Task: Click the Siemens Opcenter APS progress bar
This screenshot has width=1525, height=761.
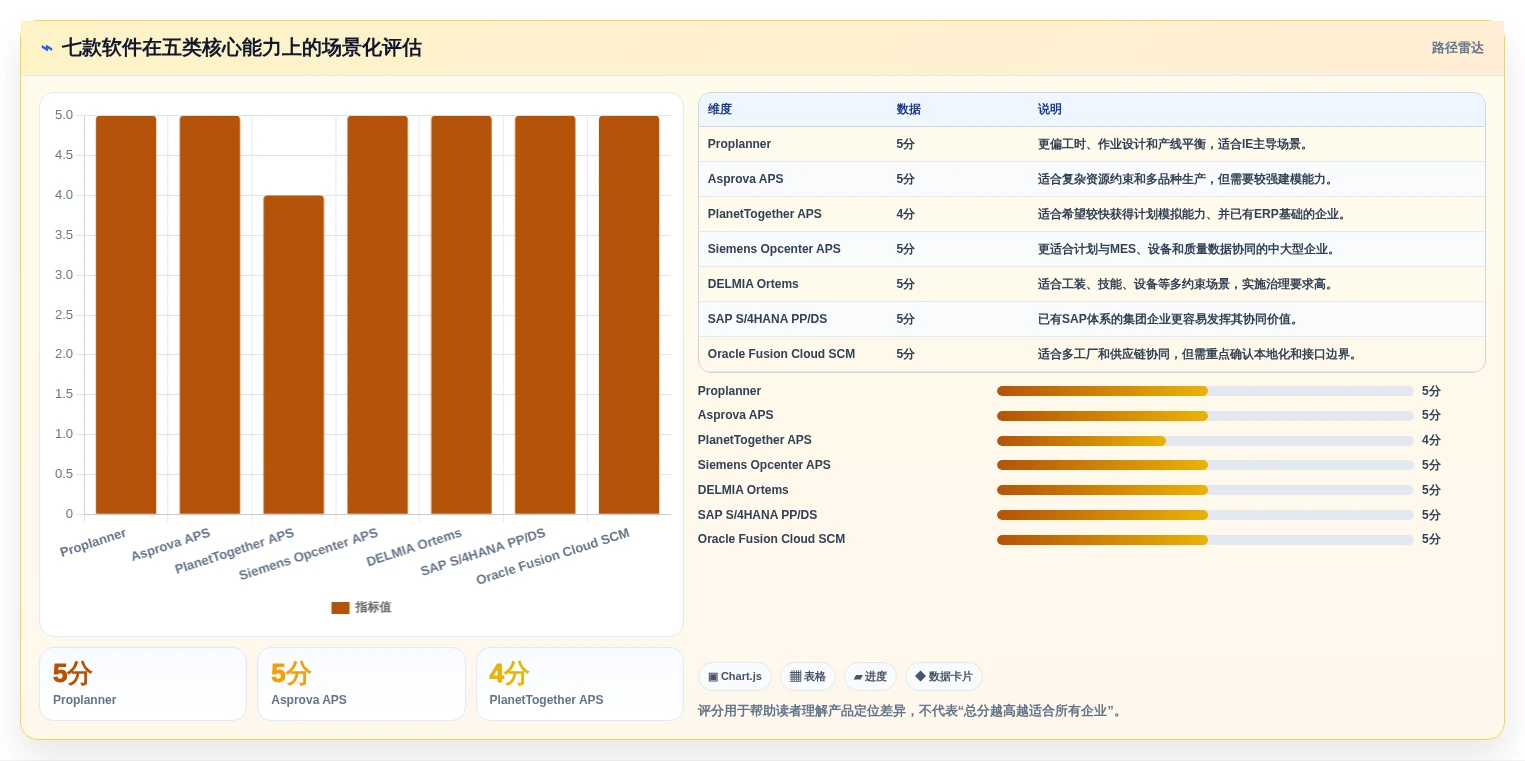Action: 1205,465
